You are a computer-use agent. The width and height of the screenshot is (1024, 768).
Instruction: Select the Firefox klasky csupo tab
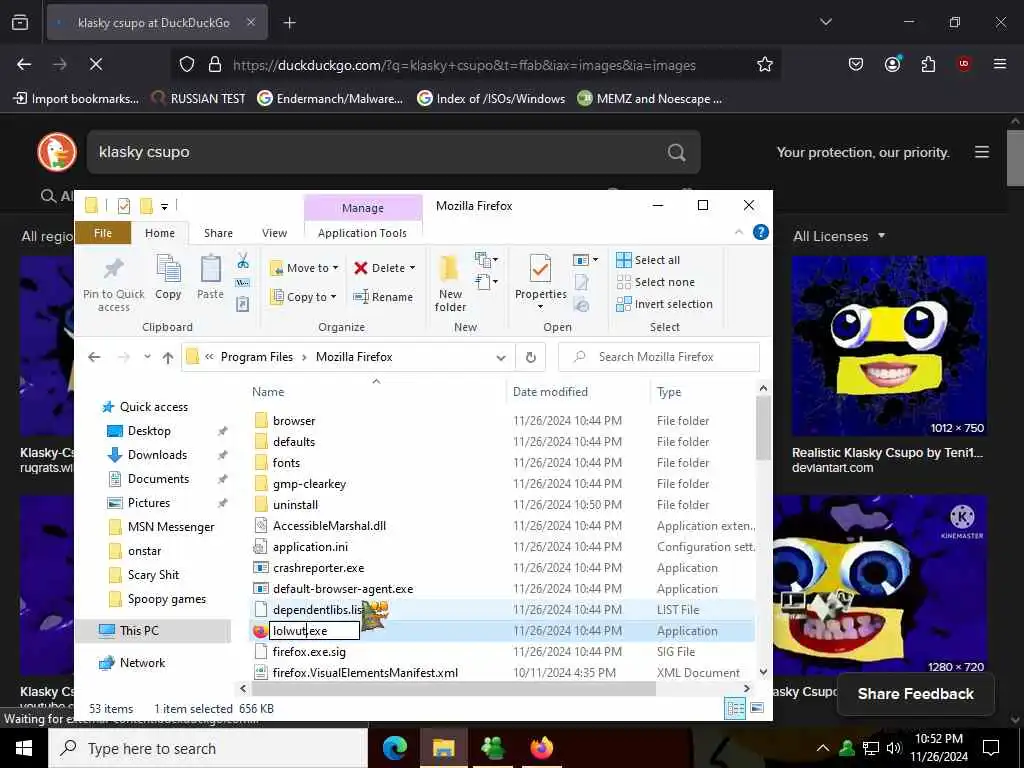pyautogui.click(x=157, y=22)
